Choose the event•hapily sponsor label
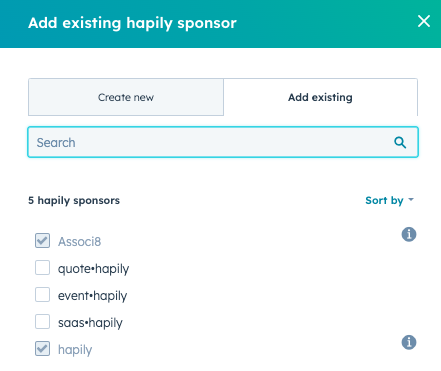441x371 pixels. 92,296
